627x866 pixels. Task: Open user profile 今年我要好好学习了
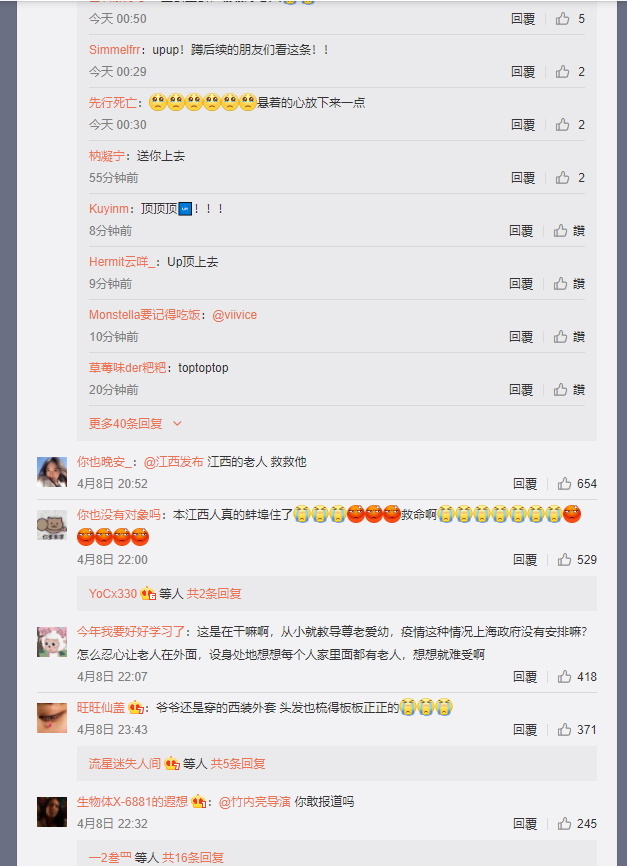click(x=130, y=632)
